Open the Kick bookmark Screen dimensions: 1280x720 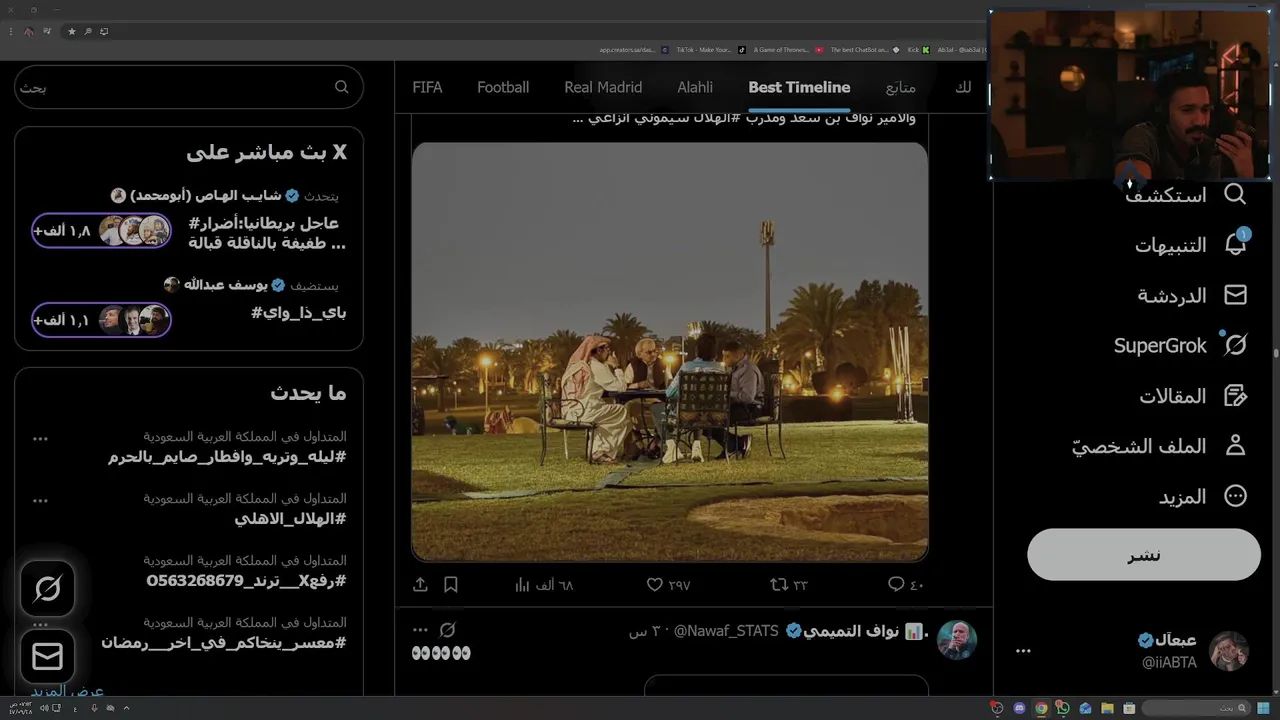(918, 49)
